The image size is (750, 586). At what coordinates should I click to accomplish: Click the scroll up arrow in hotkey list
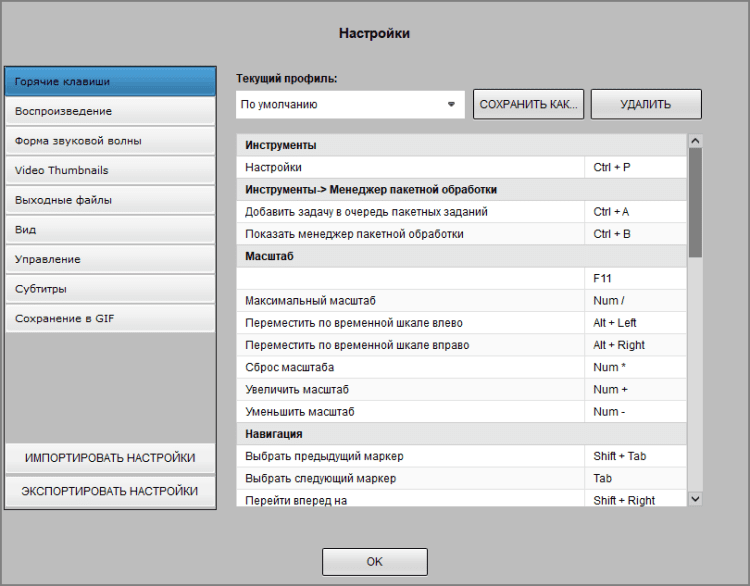696,142
